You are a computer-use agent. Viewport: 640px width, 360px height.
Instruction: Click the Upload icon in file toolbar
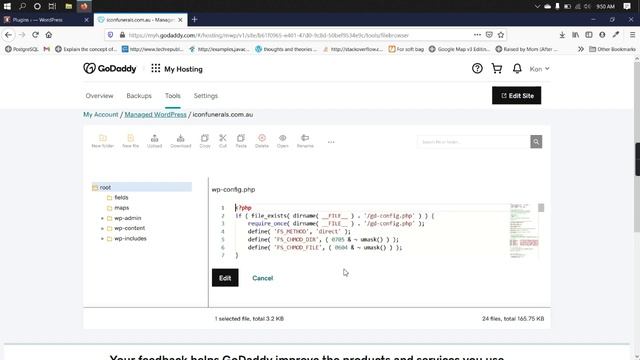154,141
